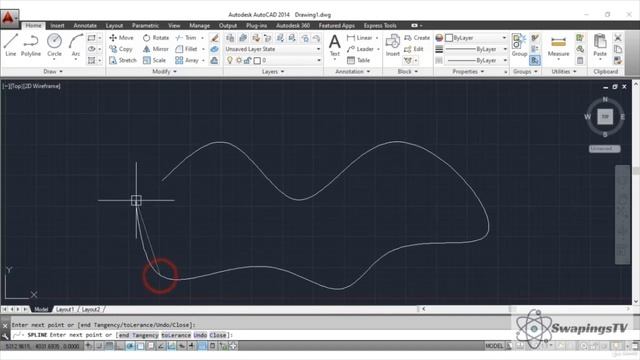This screenshot has height=360, width=640.
Task: Select the Polyline tool
Action: [x=31, y=45]
